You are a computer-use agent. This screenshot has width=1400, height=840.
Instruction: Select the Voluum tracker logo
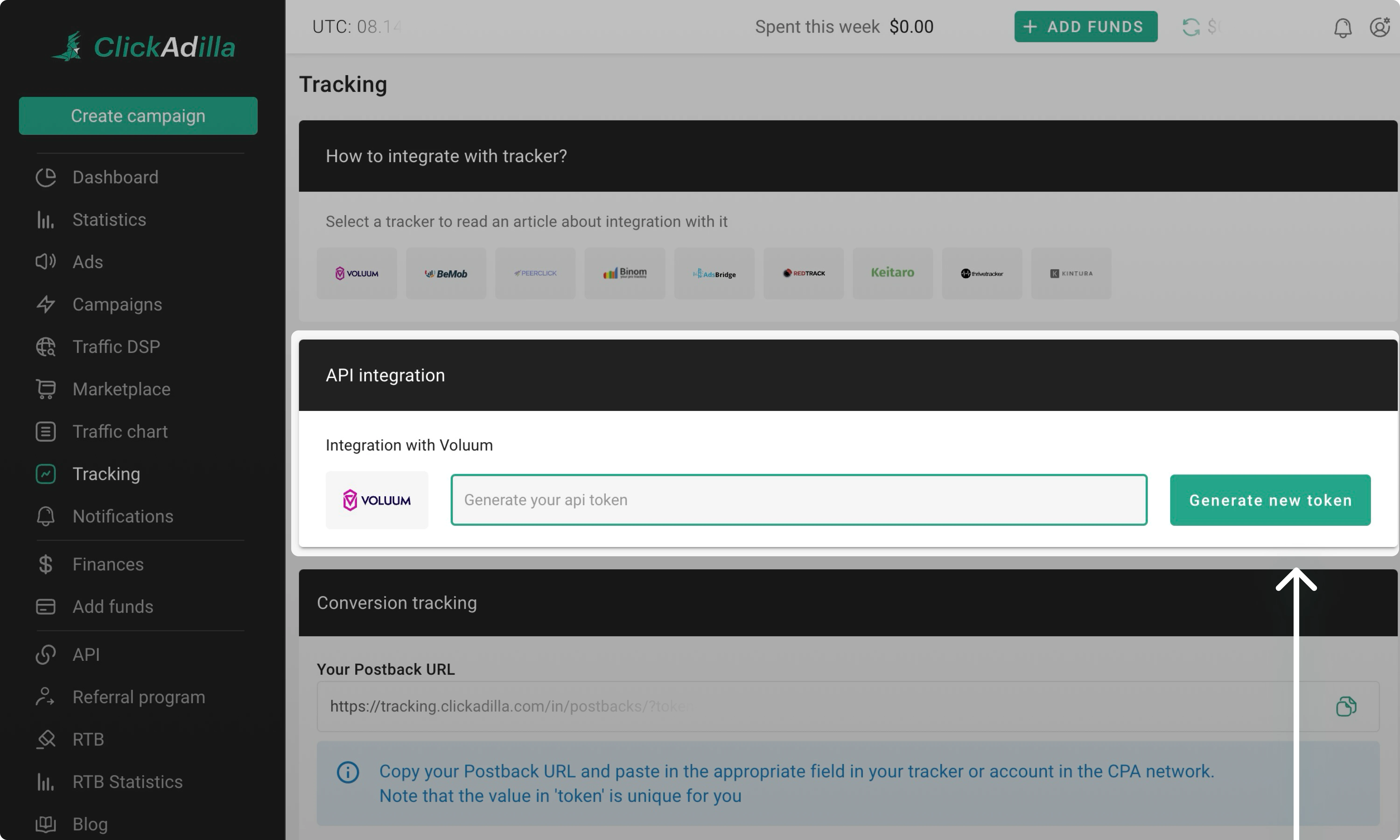(x=357, y=273)
